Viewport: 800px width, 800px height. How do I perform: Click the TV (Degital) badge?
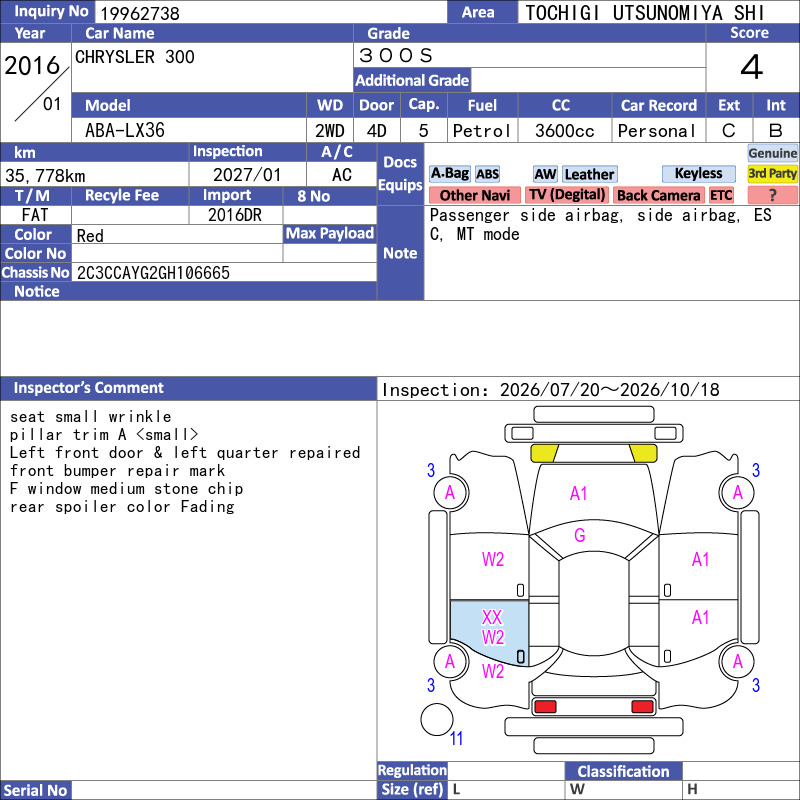567,195
